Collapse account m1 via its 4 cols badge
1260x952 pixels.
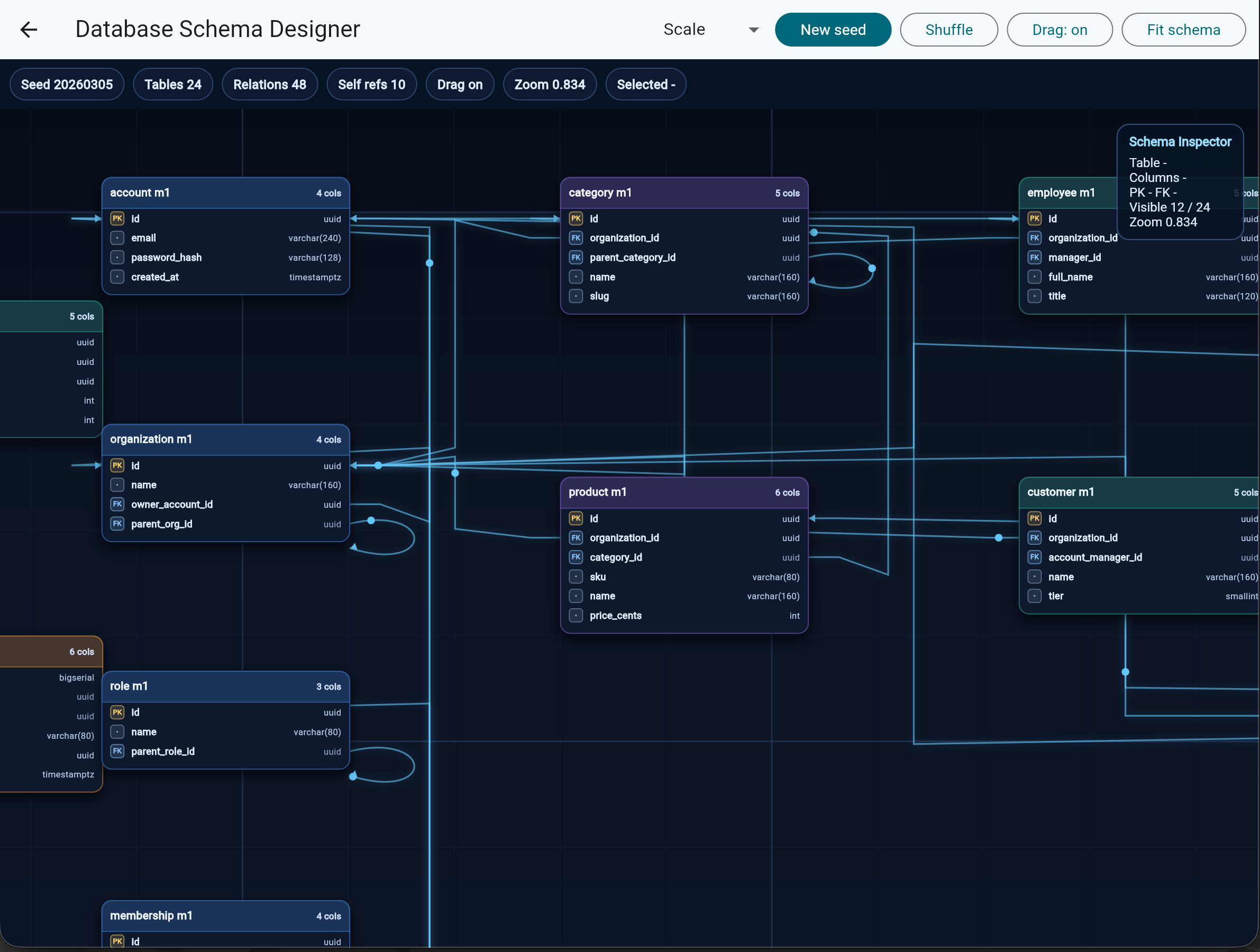(x=328, y=193)
